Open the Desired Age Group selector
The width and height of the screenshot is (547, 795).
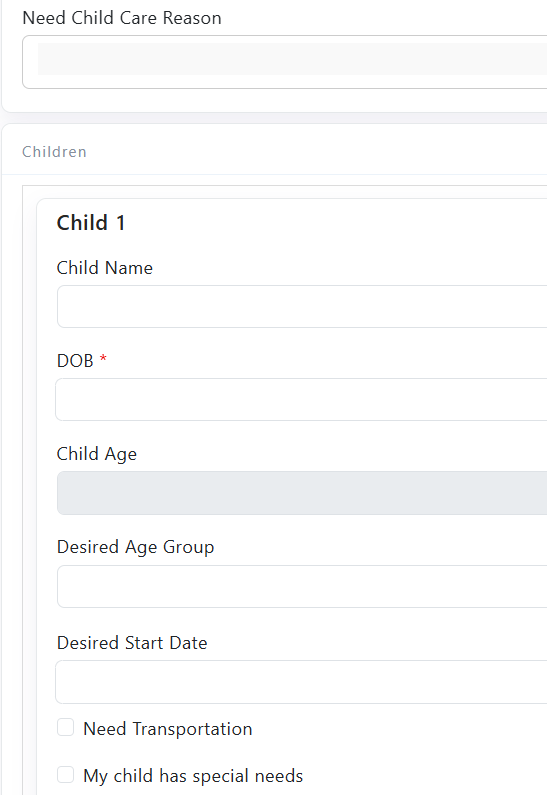302,586
